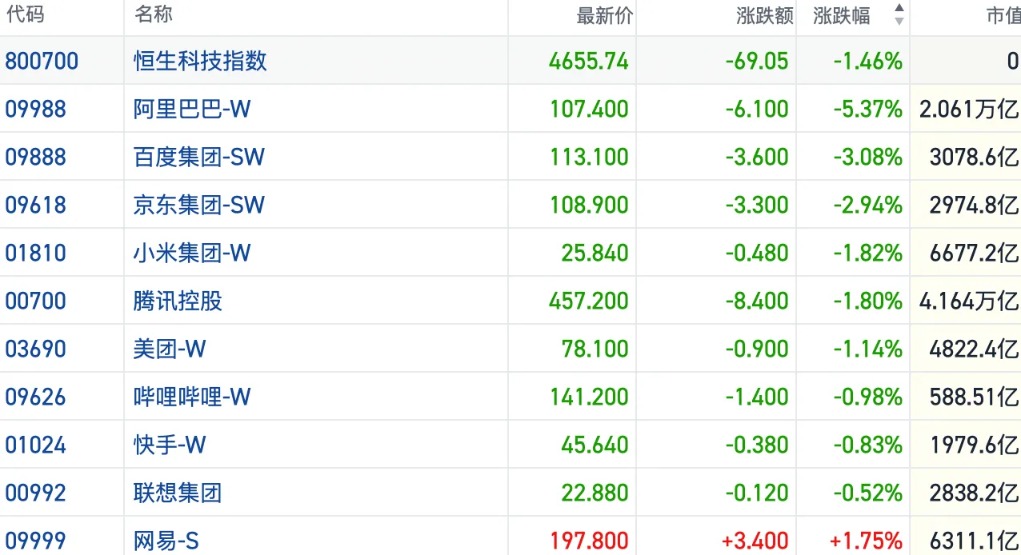Open 网易-S stock name
This screenshot has height=555, width=1021.
point(166,541)
